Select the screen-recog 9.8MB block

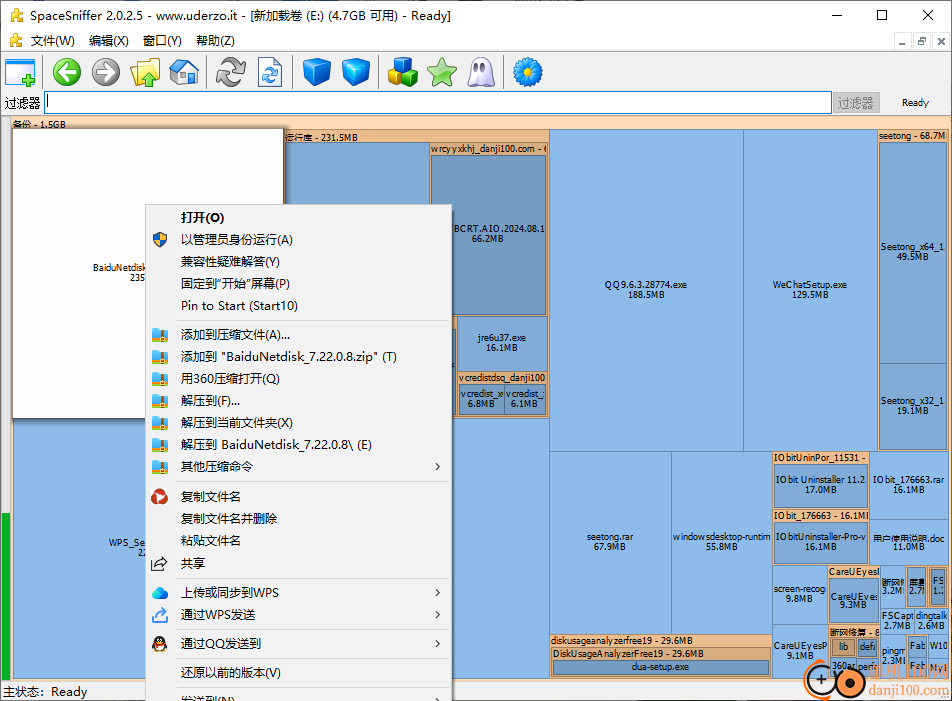[x=800, y=594]
